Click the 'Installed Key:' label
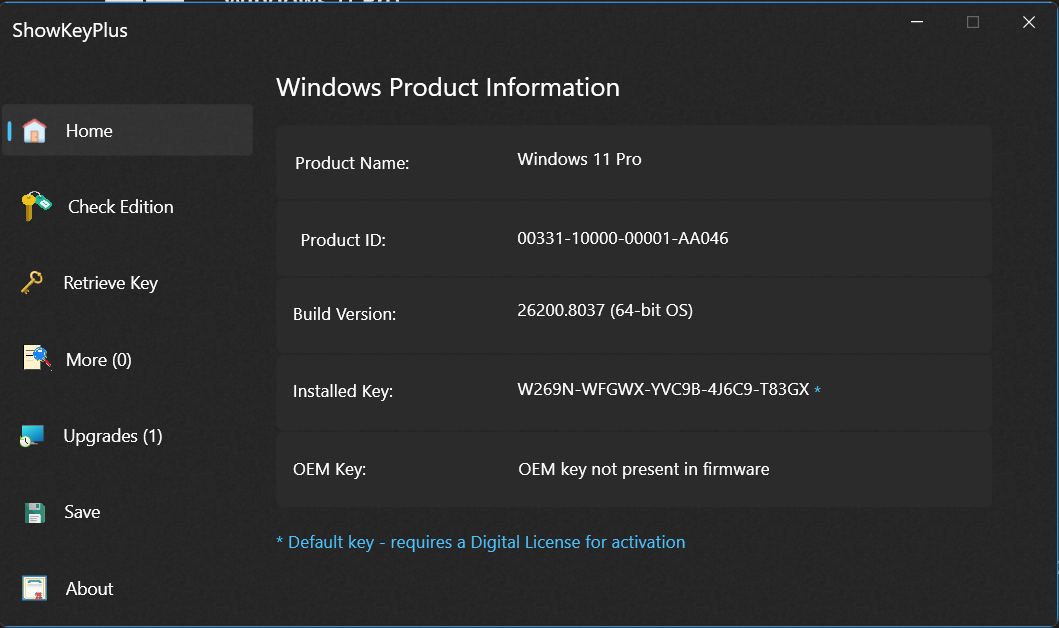This screenshot has width=1059, height=628. coord(343,391)
